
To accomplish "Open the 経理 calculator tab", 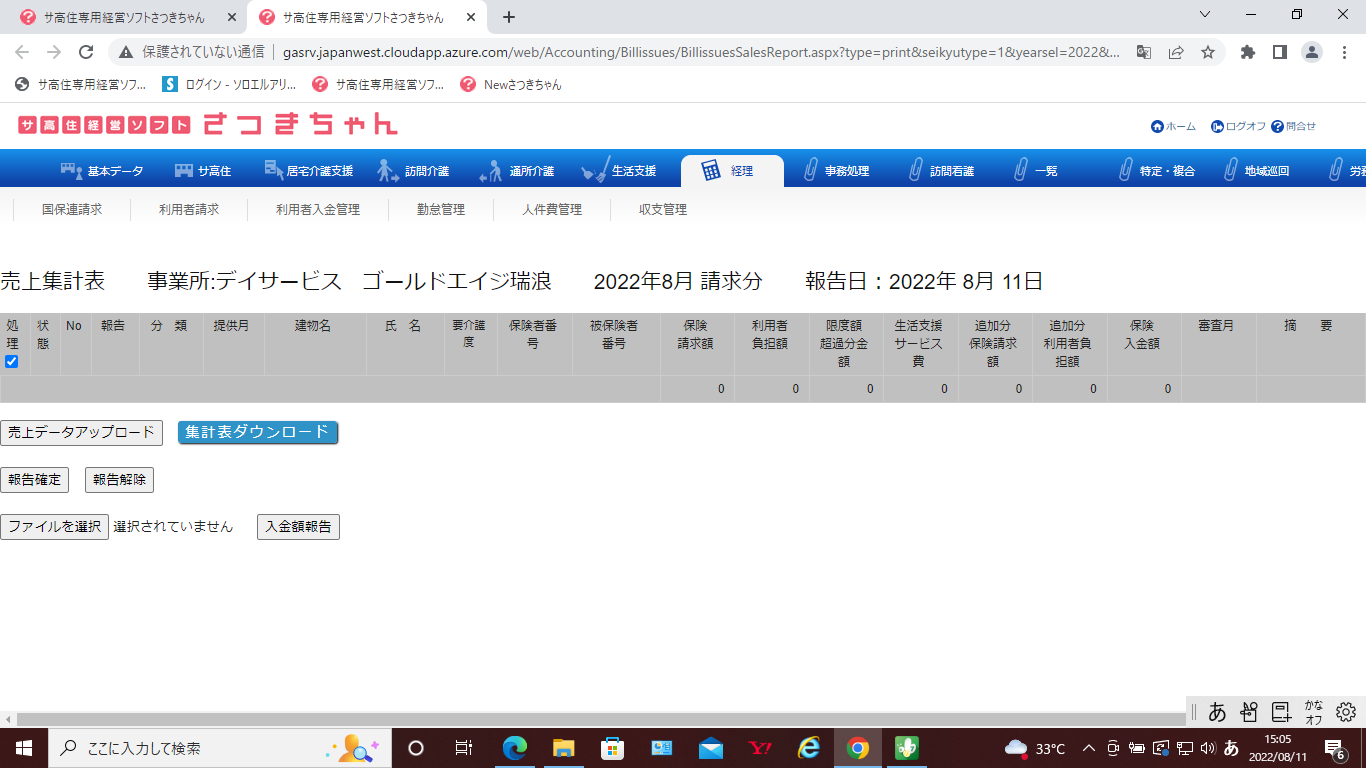I will pos(711,171).
